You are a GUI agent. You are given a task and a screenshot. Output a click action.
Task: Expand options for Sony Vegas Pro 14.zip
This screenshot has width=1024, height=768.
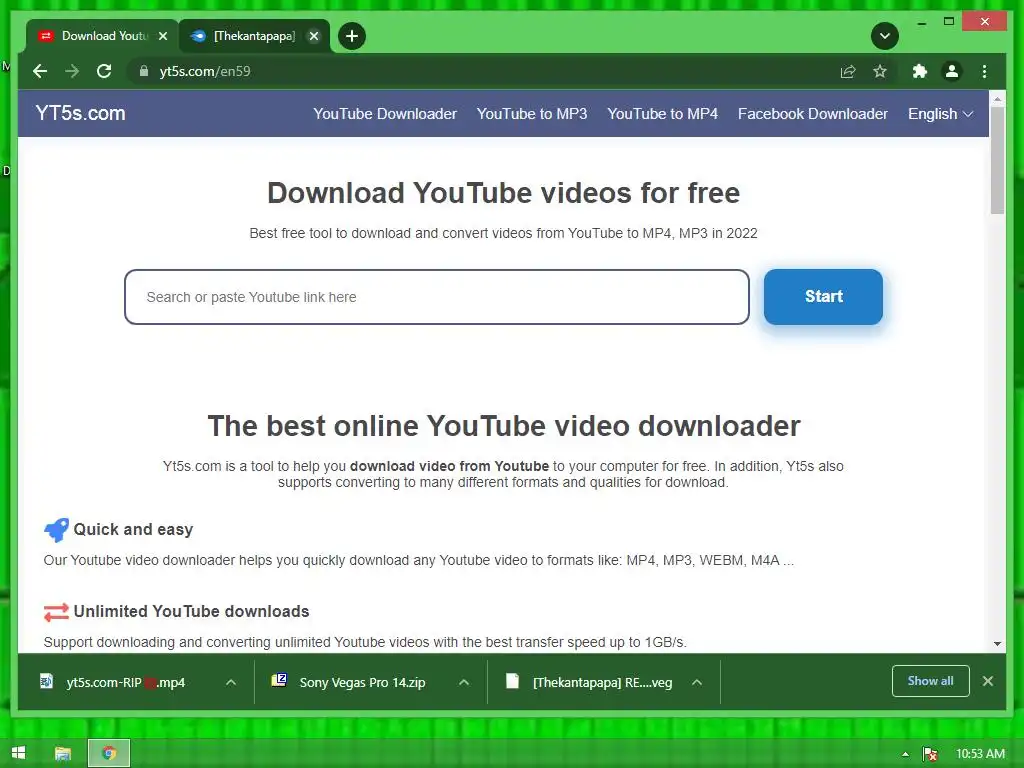click(x=464, y=682)
